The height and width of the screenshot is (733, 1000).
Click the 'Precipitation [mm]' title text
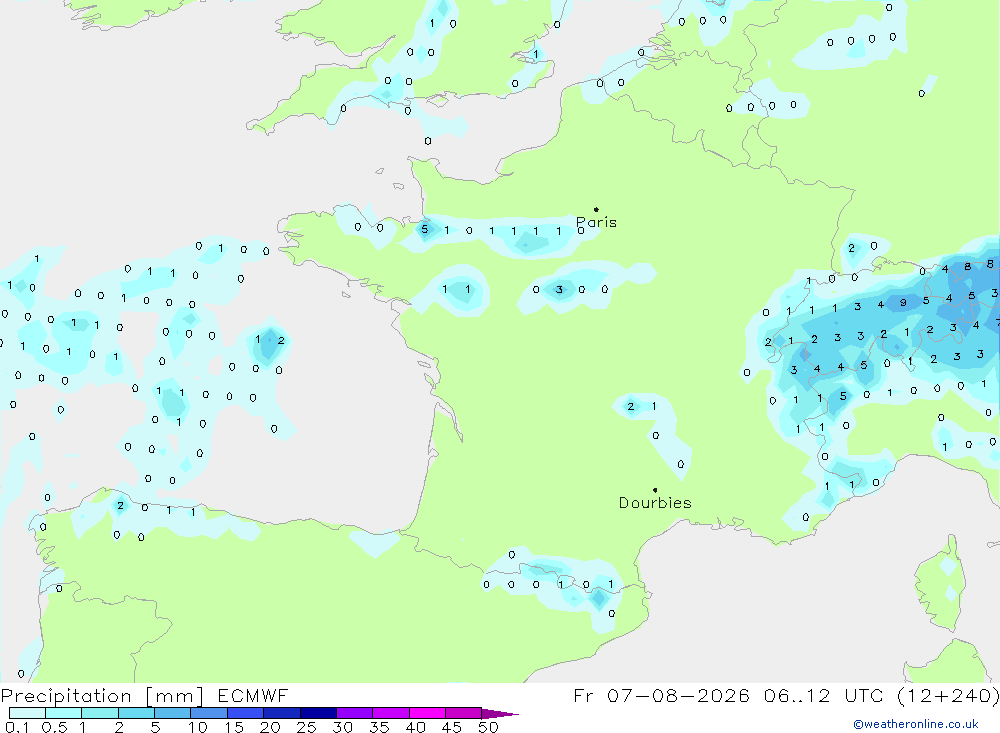coord(102,696)
